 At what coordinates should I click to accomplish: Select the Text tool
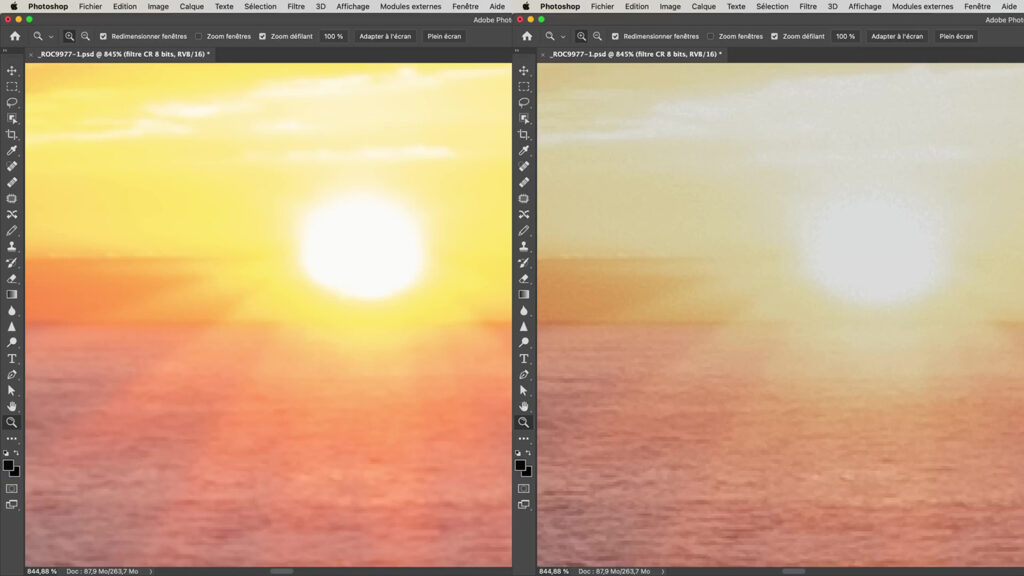[x=12, y=358]
